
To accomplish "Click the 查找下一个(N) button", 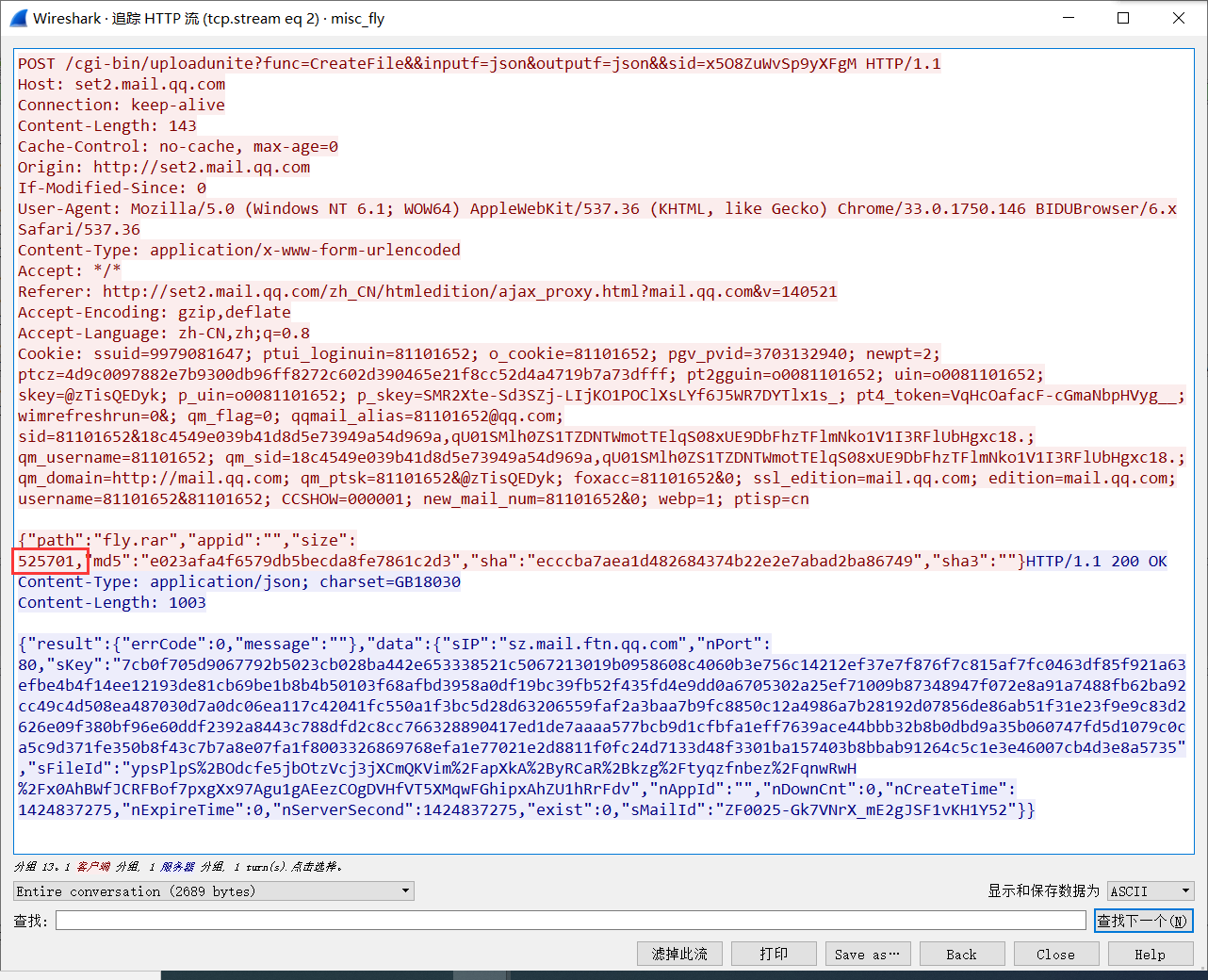I will click(1143, 921).
